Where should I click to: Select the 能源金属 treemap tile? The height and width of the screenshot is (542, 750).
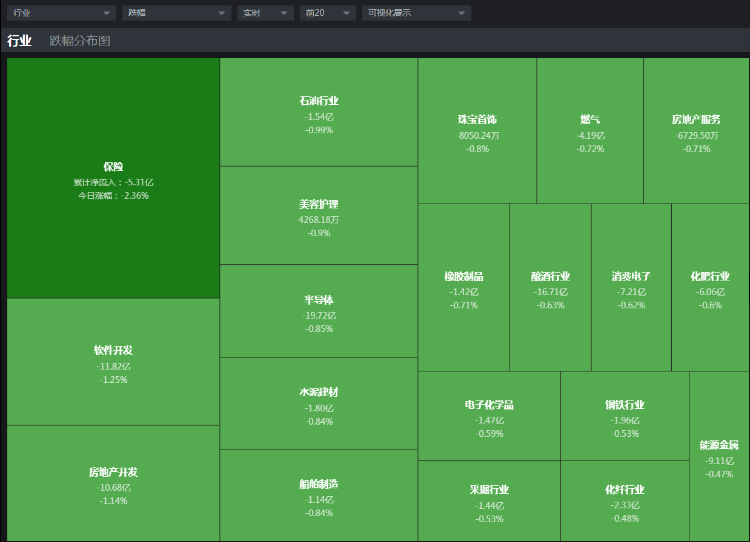(719, 457)
